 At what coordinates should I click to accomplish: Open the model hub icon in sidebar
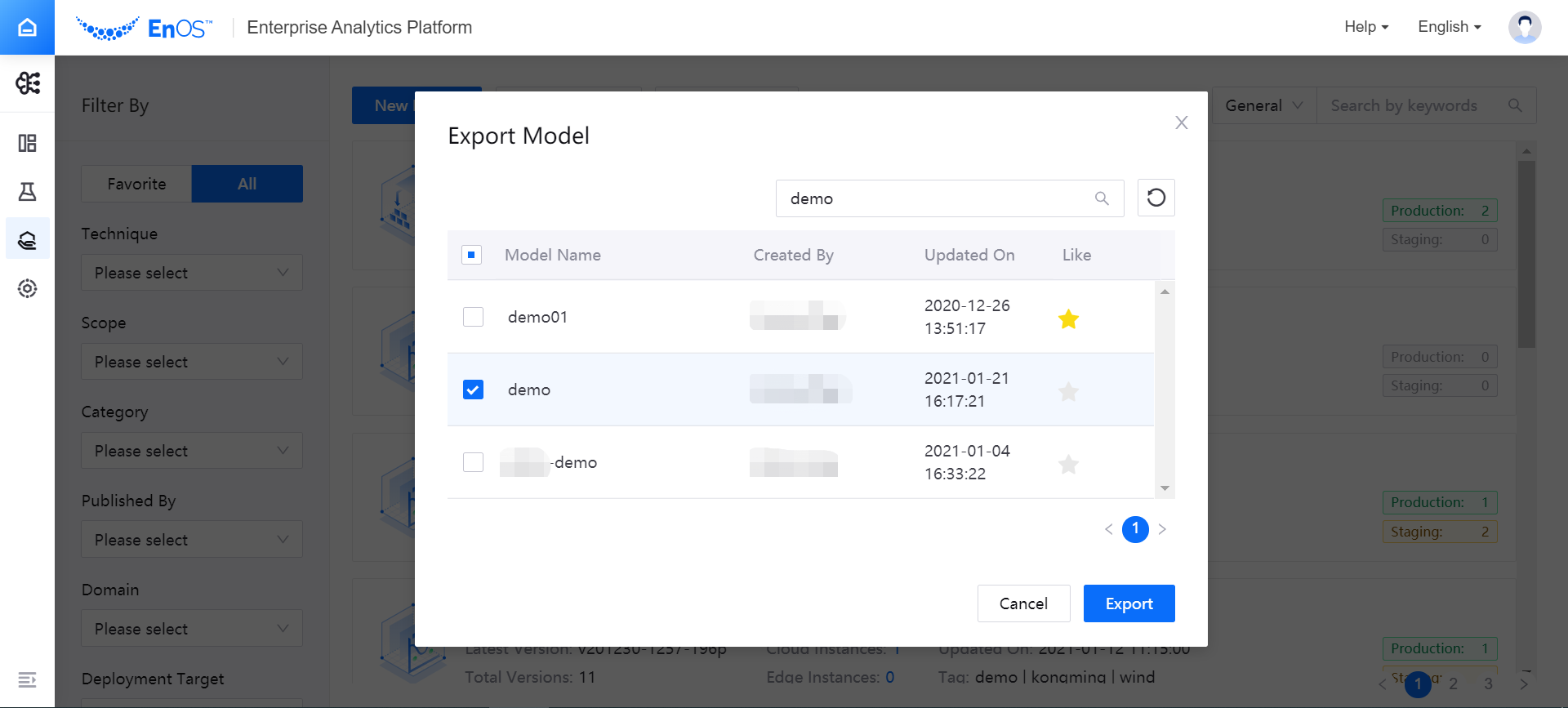point(27,239)
